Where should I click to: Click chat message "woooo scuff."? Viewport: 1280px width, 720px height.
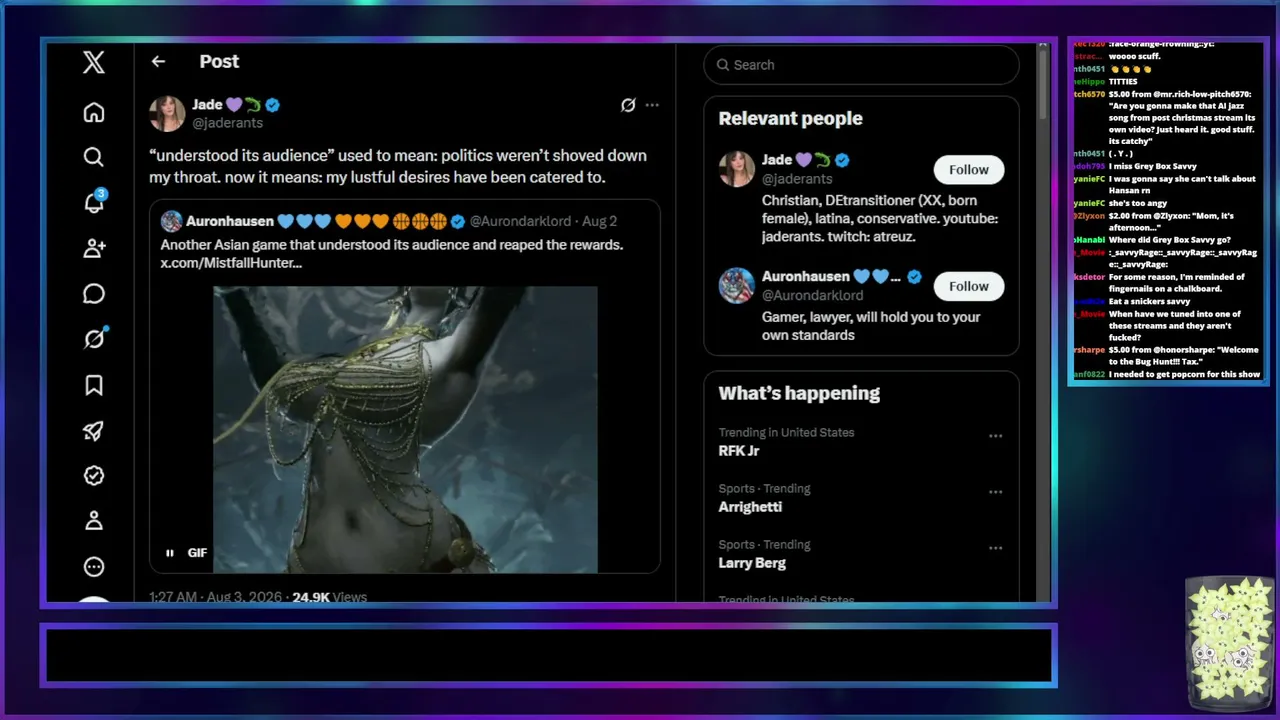click(x=1134, y=56)
